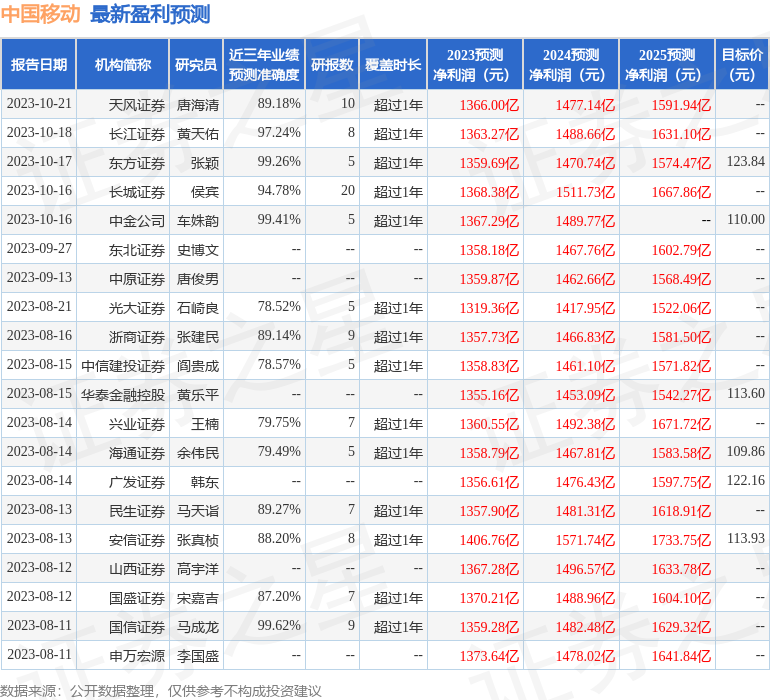Click the 2023预测净利润 column header
The width and height of the screenshot is (770, 700).
click(475, 64)
